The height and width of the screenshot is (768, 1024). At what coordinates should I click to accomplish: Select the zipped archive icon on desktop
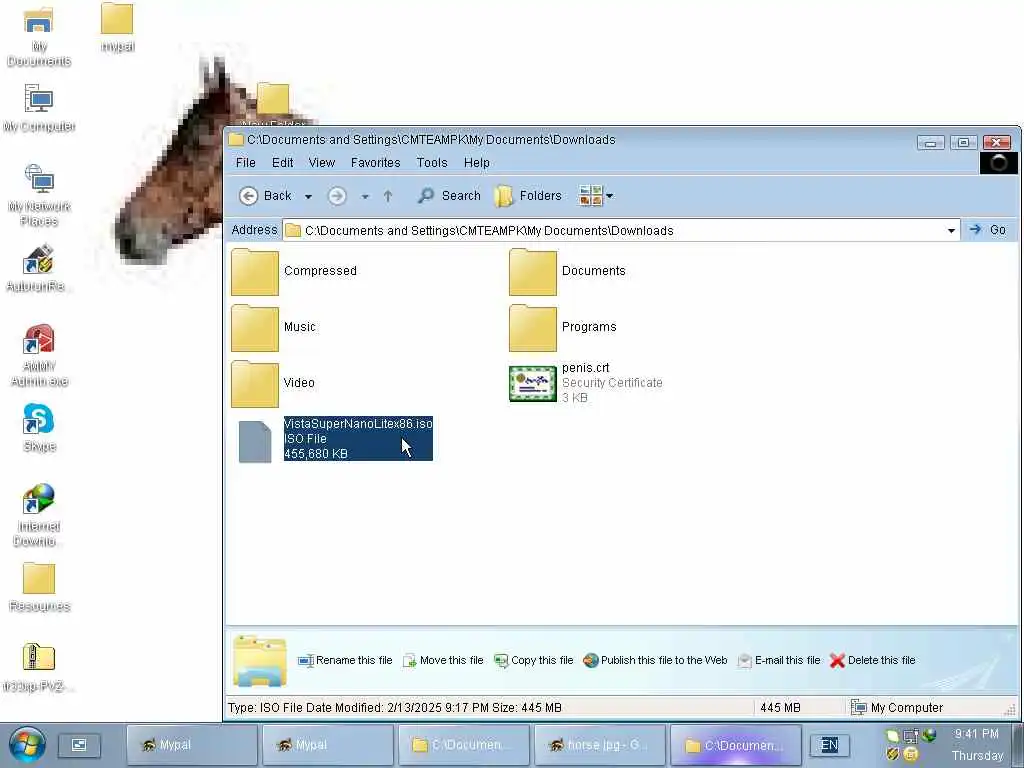pos(39,666)
